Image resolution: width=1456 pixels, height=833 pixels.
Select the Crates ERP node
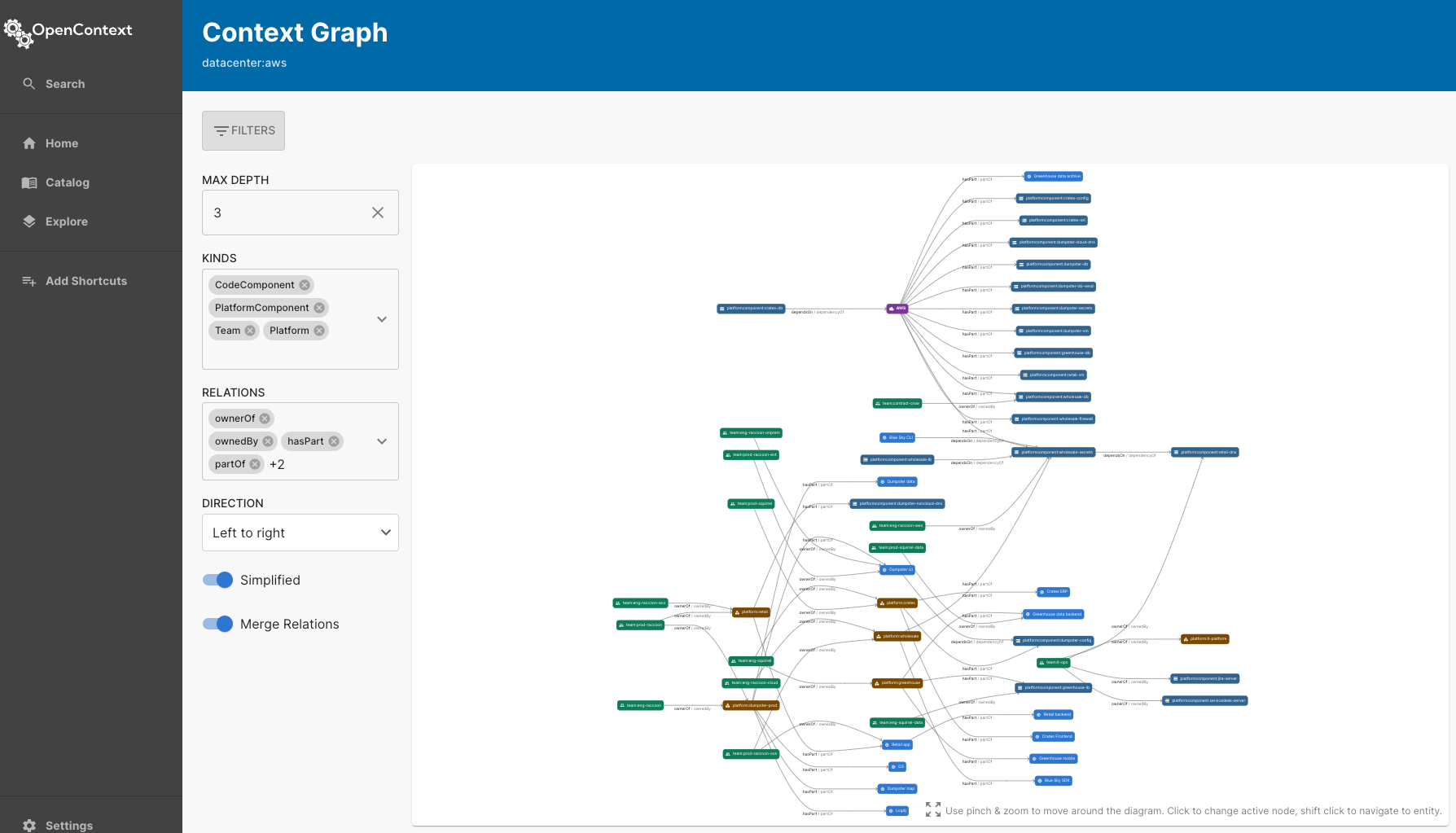(x=1054, y=592)
